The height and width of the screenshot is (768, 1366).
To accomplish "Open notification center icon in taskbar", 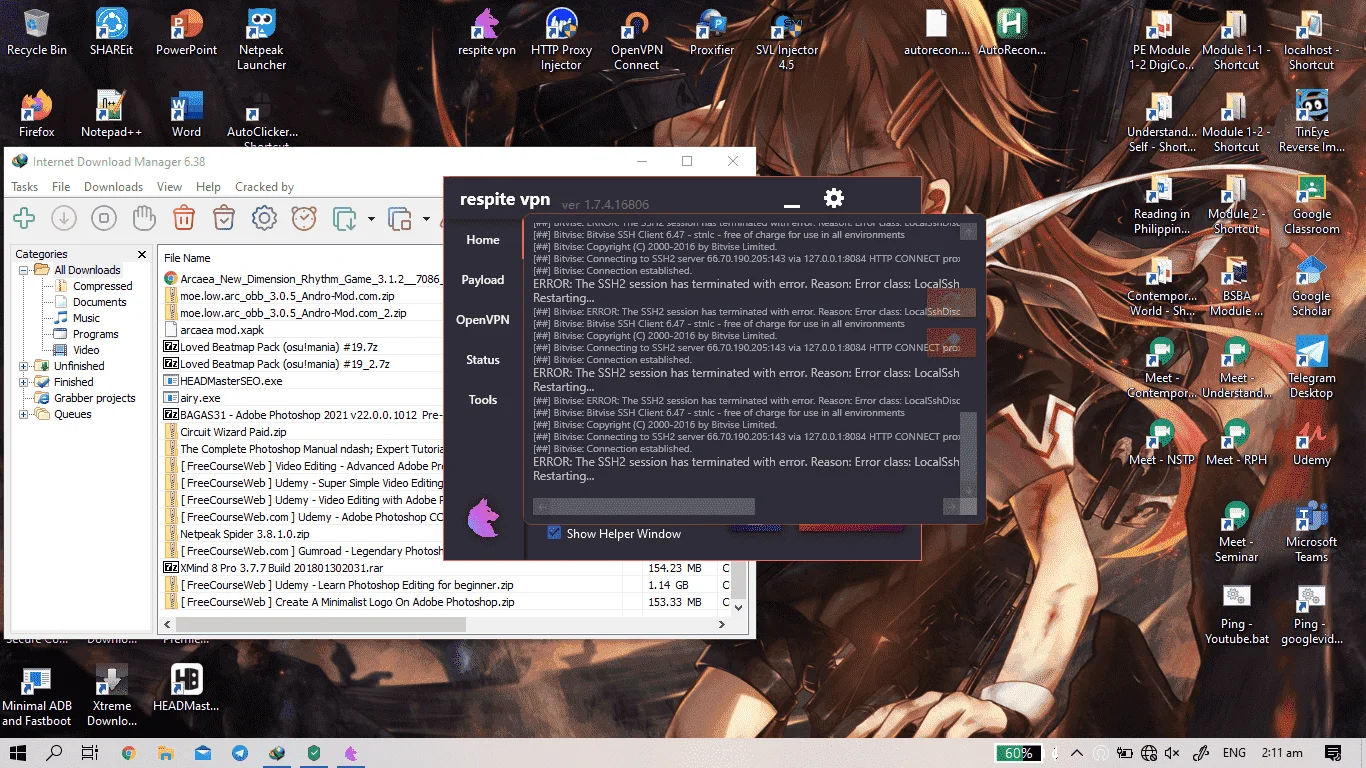I will [1332, 753].
